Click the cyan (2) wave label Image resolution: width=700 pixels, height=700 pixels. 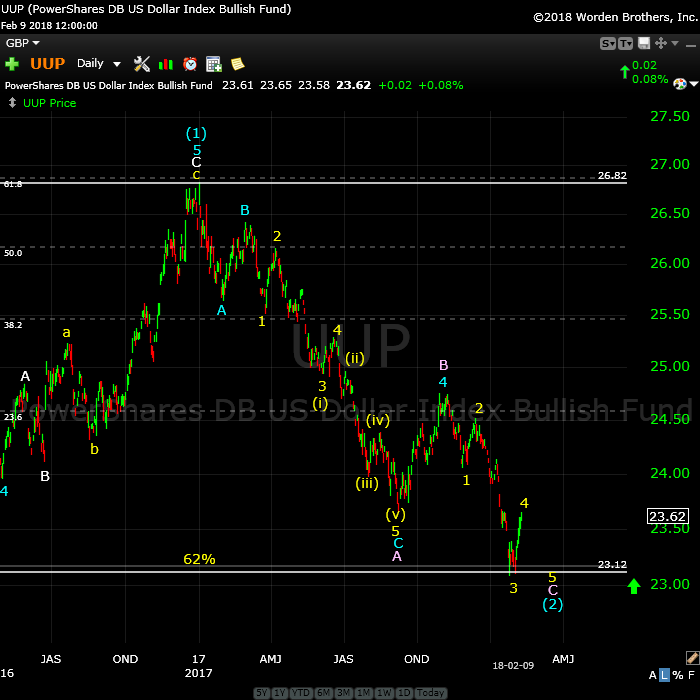pos(553,604)
